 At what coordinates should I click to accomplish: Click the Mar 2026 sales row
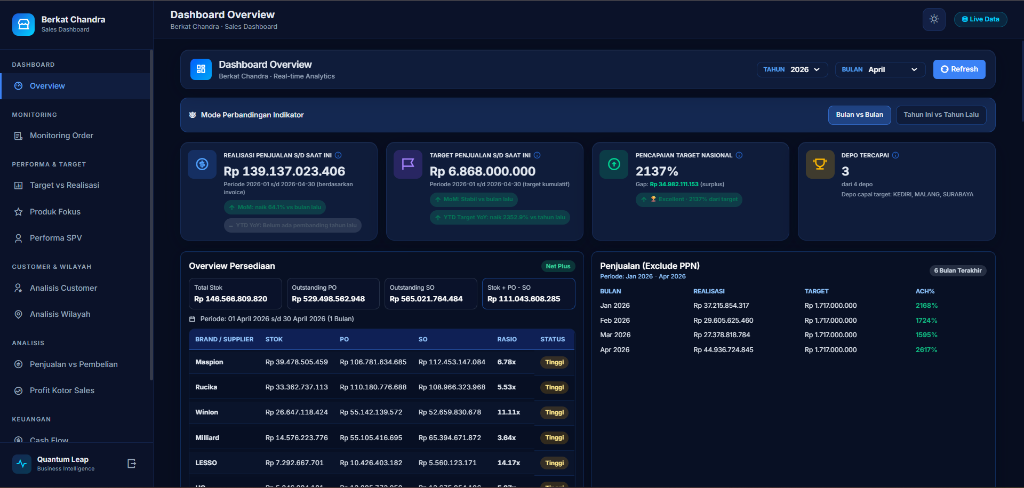click(x=793, y=334)
